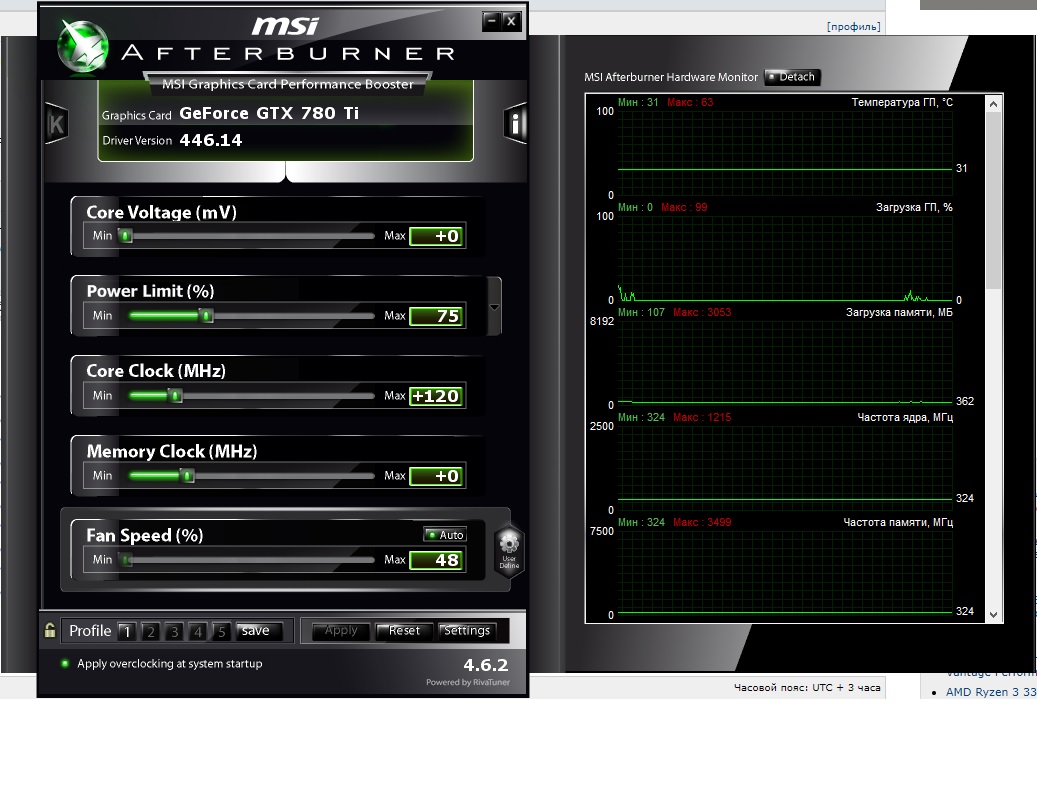Click the Core Clock +120 value field
Screen dimensions: 1037x792
tap(437, 396)
